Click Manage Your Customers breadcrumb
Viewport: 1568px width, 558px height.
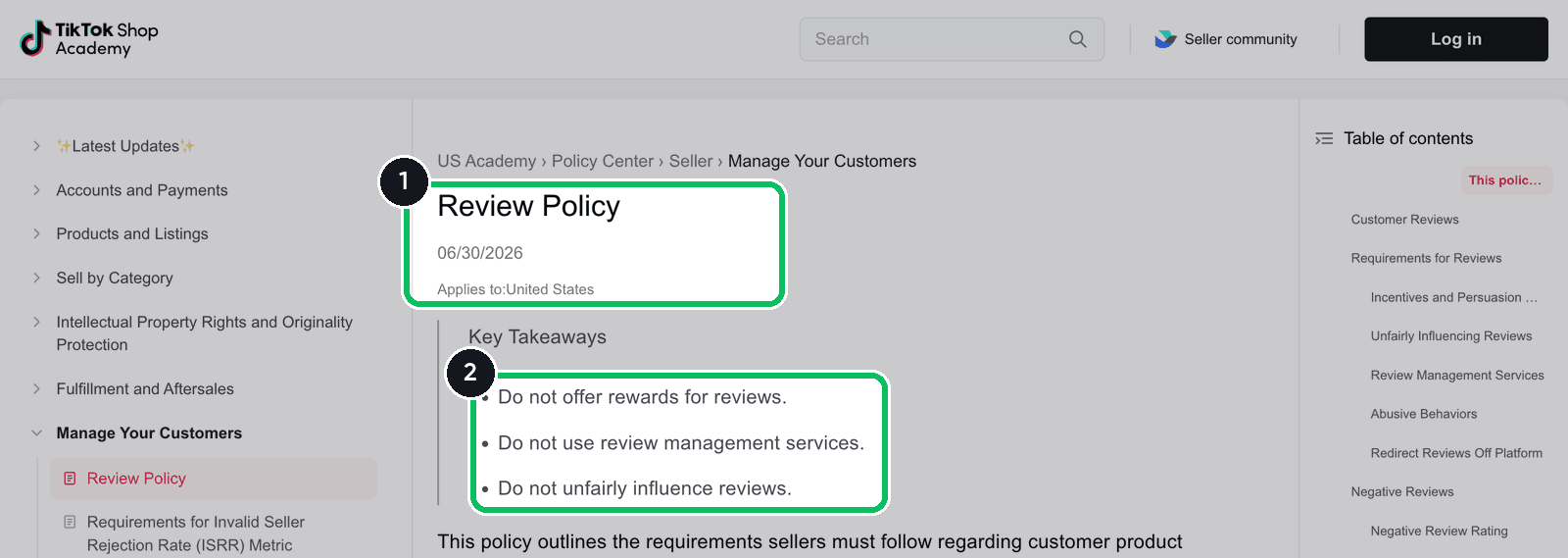point(822,161)
